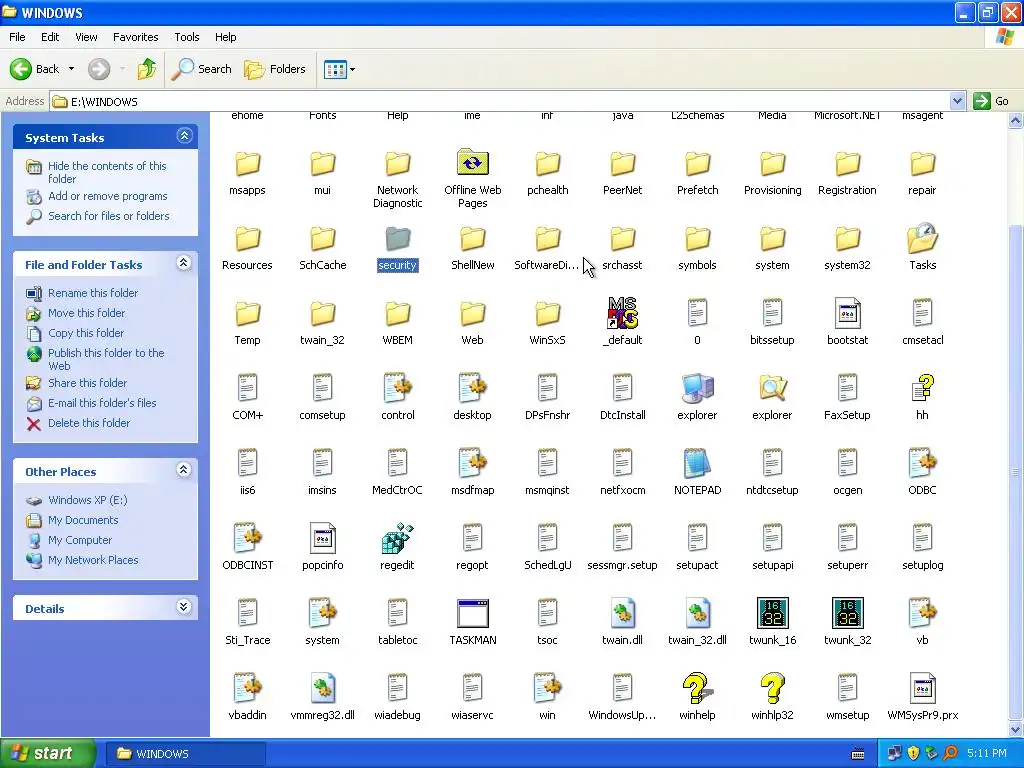
Task: Click Move this folder link
Action: 86,313
